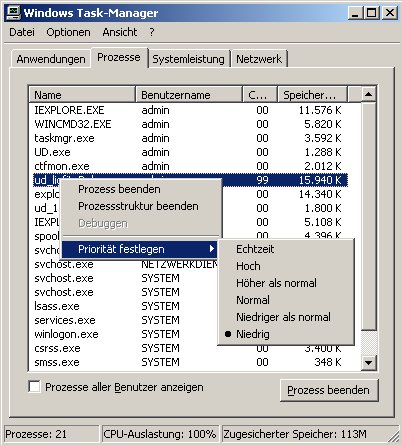Select the smss.exe process row
This screenshot has height=445, width=402.
[x=191, y=362]
